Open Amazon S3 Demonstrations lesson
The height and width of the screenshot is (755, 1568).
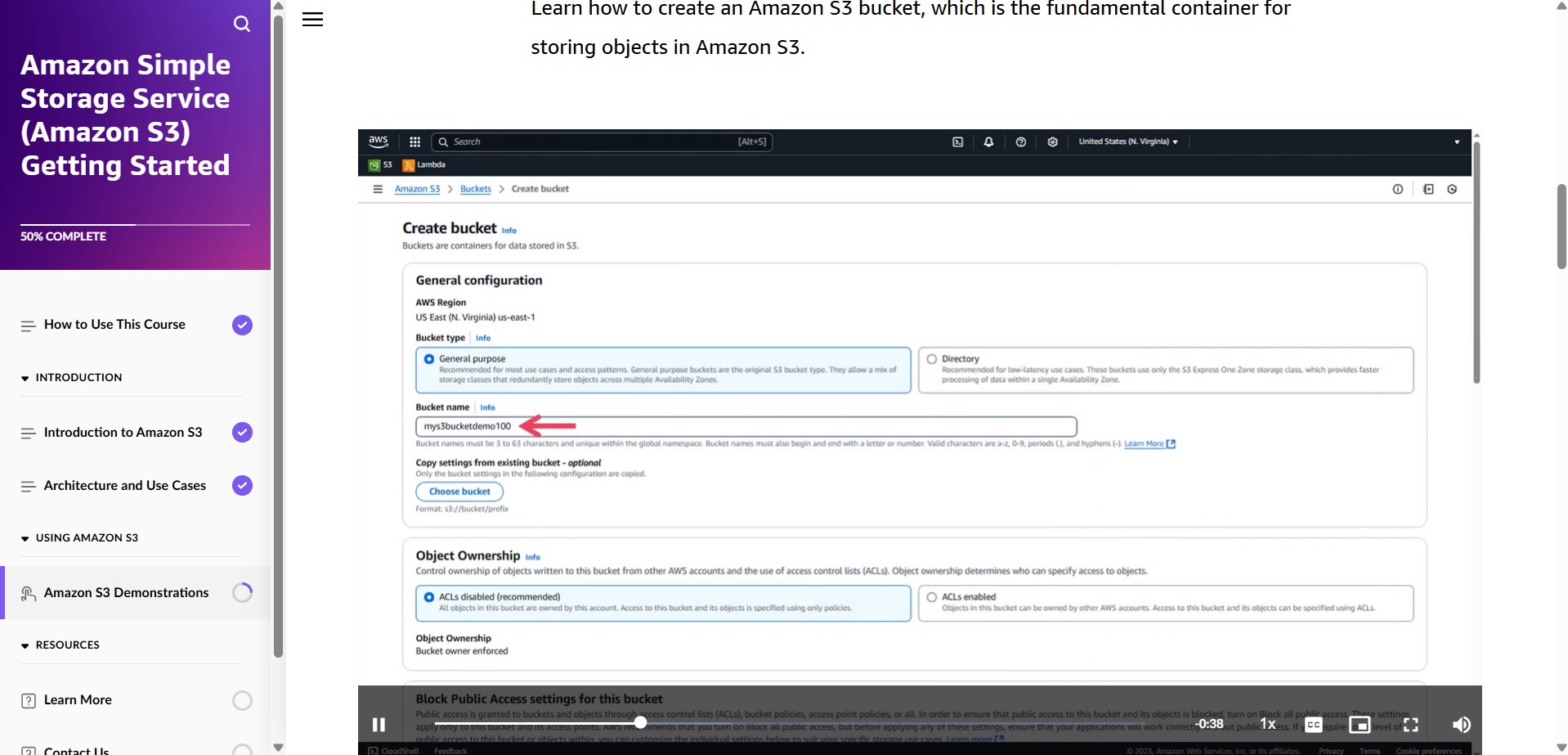pos(126,593)
